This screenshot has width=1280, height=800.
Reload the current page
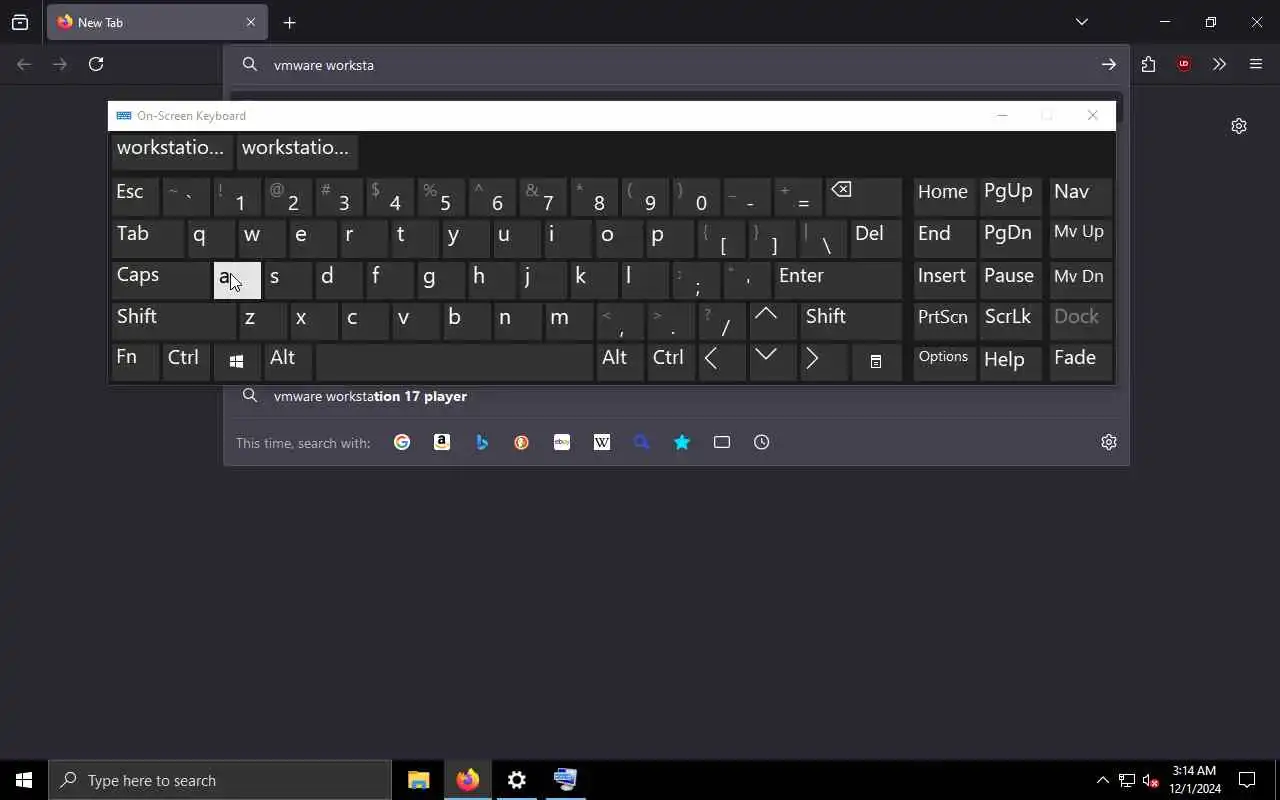coord(96,64)
